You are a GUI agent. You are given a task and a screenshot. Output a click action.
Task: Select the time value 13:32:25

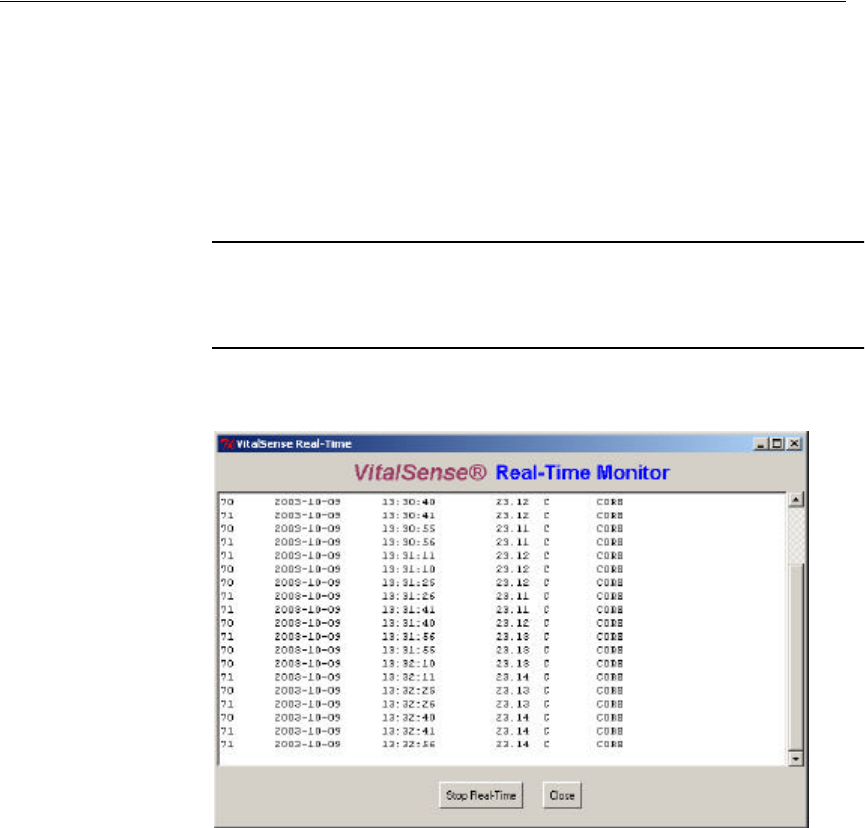(408, 691)
